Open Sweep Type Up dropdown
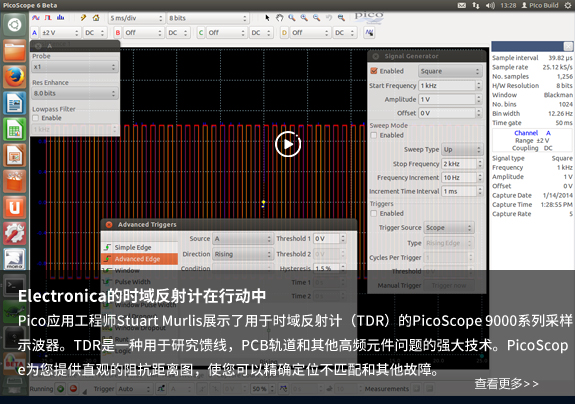This screenshot has width=575, height=404. click(462, 149)
